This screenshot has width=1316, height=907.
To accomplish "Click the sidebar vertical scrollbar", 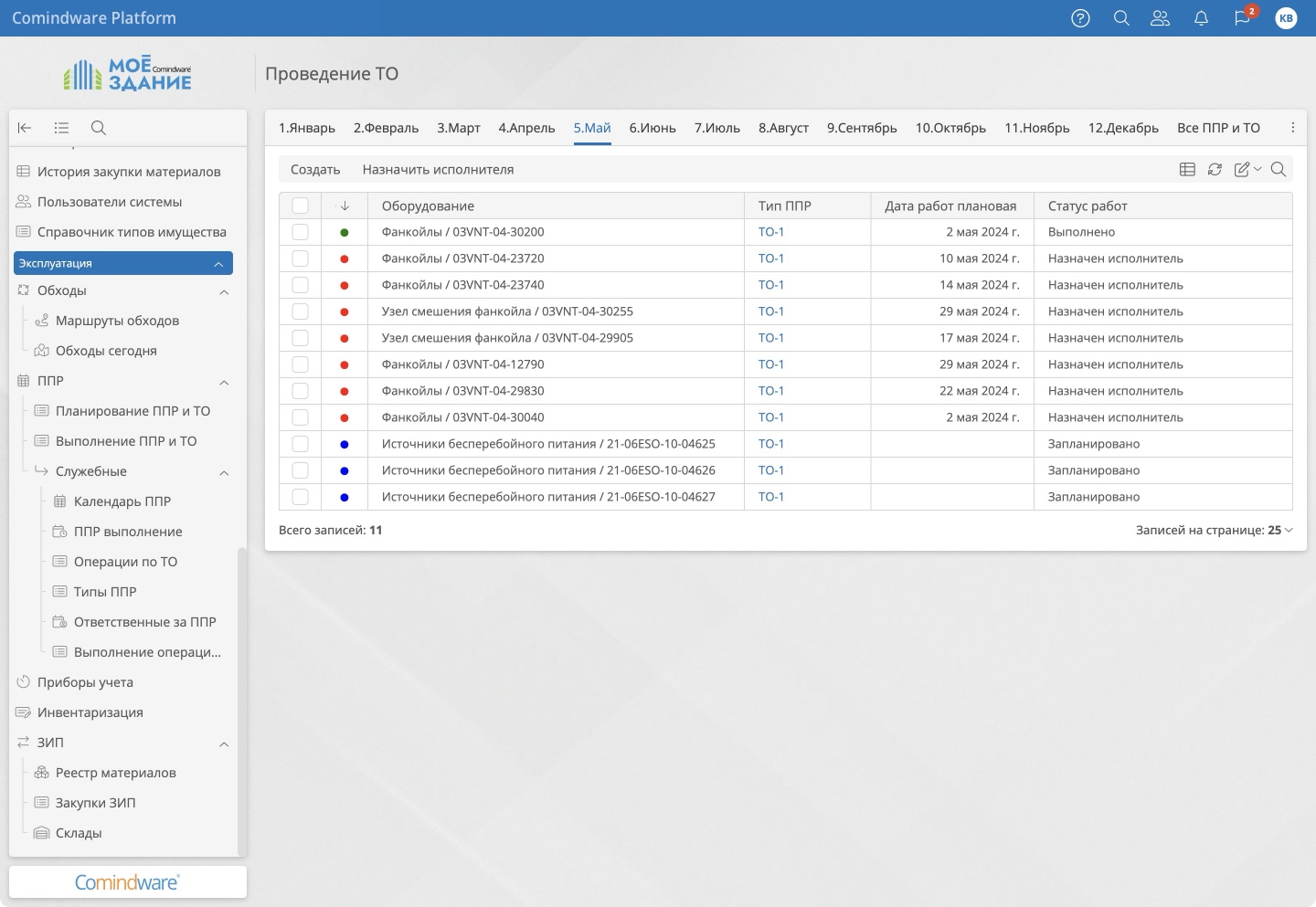I will (241, 700).
